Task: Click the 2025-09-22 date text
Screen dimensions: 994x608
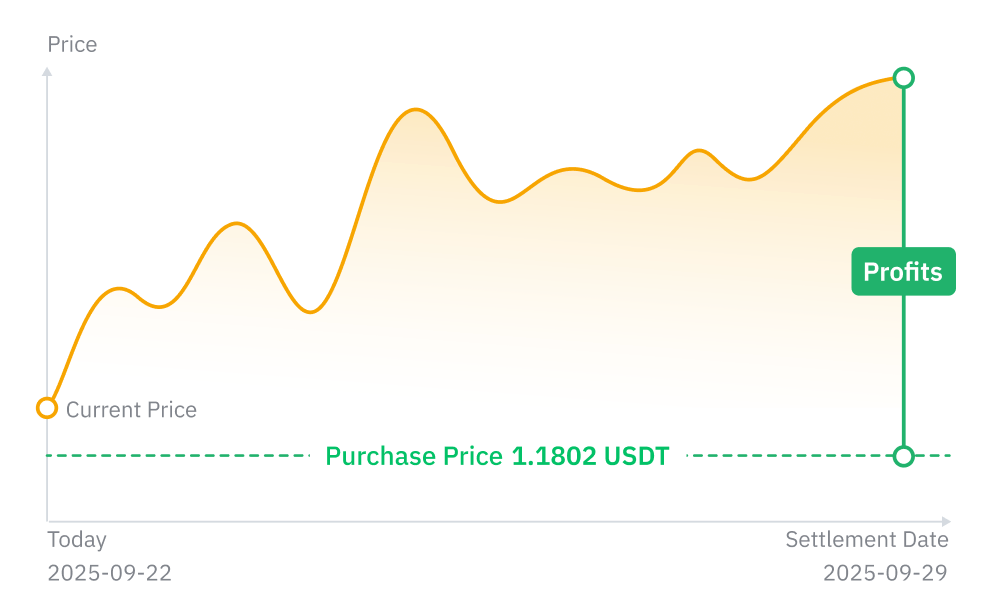Action: (110, 573)
